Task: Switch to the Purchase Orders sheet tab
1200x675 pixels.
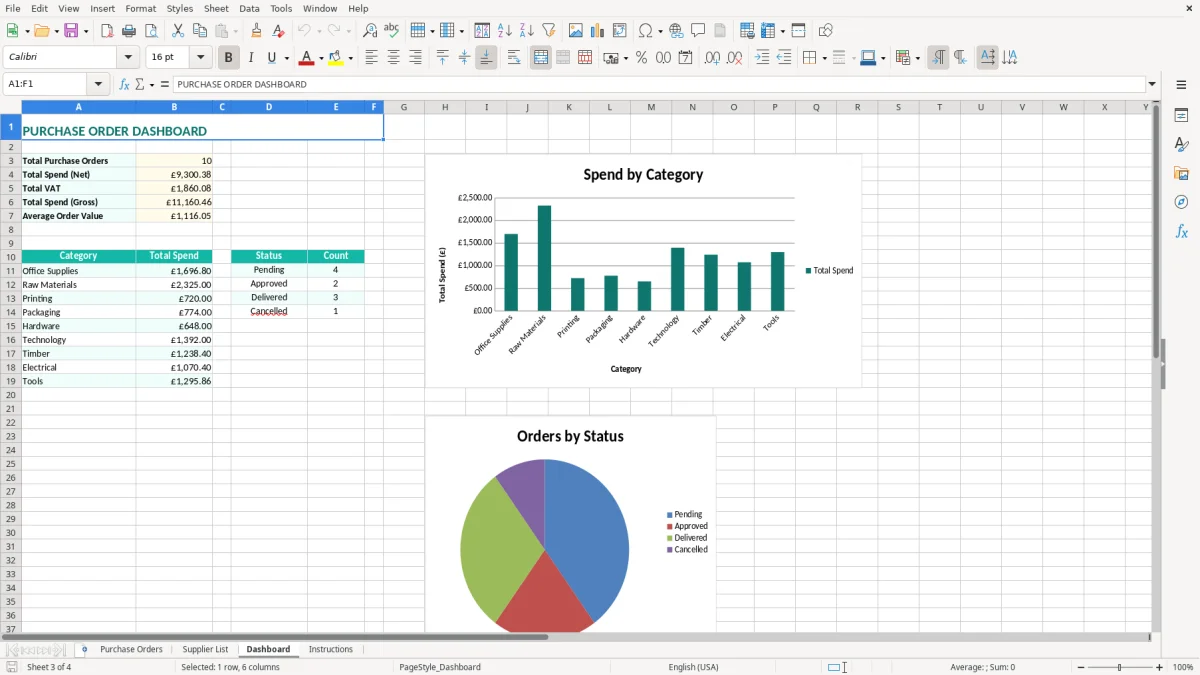Action: point(131,650)
